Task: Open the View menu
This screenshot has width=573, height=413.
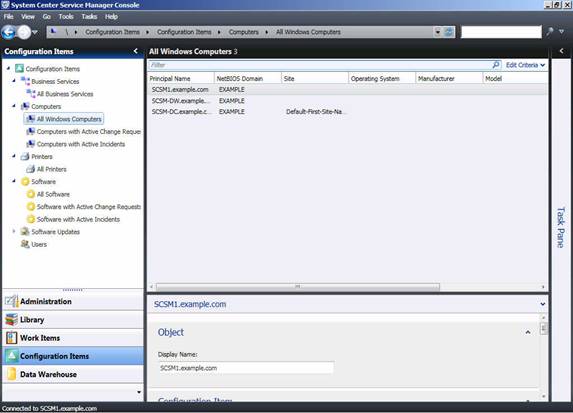Action: click(28, 16)
